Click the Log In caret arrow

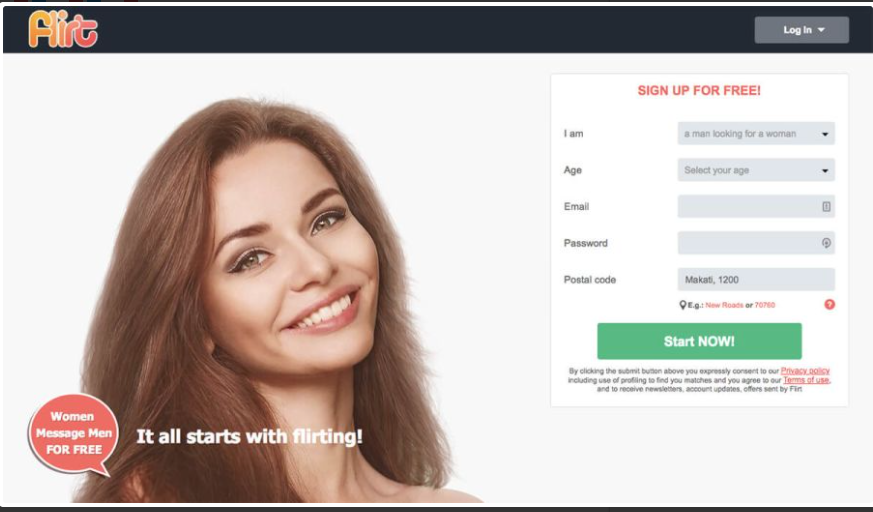click(x=821, y=30)
